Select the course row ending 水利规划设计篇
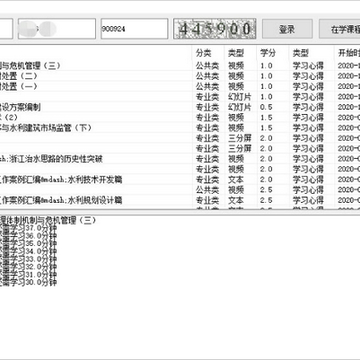This screenshot has width=360, height=360. (x=180, y=200)
